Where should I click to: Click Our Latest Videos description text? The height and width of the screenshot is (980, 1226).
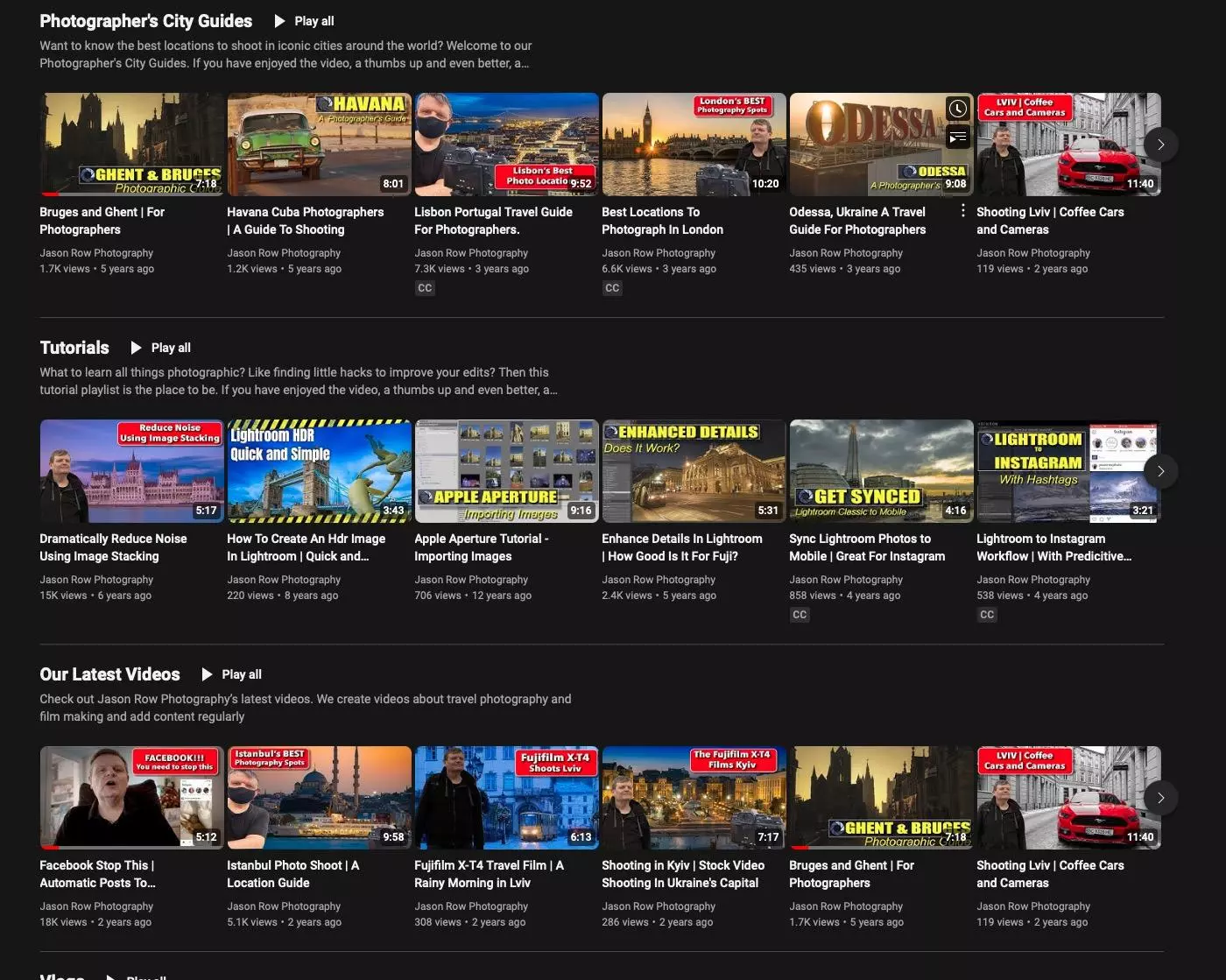(306, 708)
